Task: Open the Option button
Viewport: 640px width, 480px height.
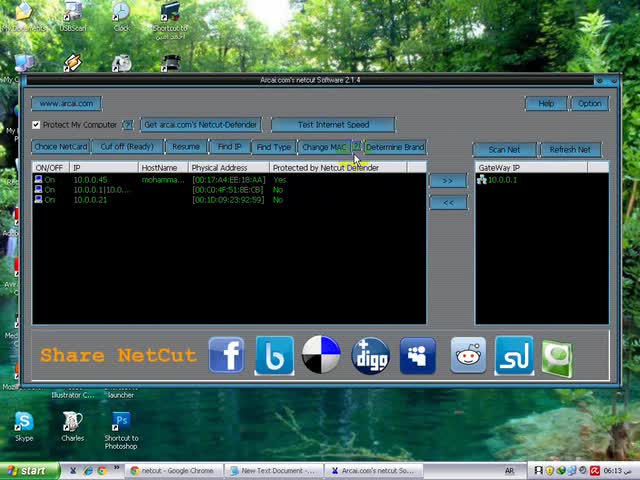Action: coord(590,104)
